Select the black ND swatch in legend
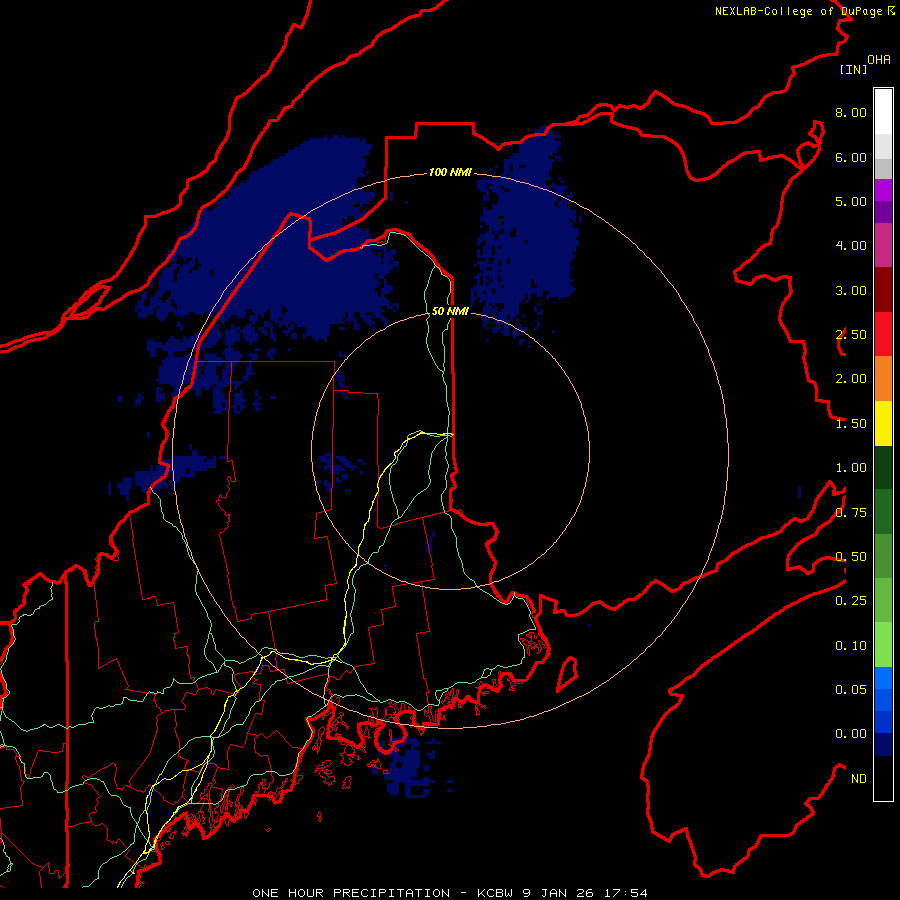 click(883, 778)
